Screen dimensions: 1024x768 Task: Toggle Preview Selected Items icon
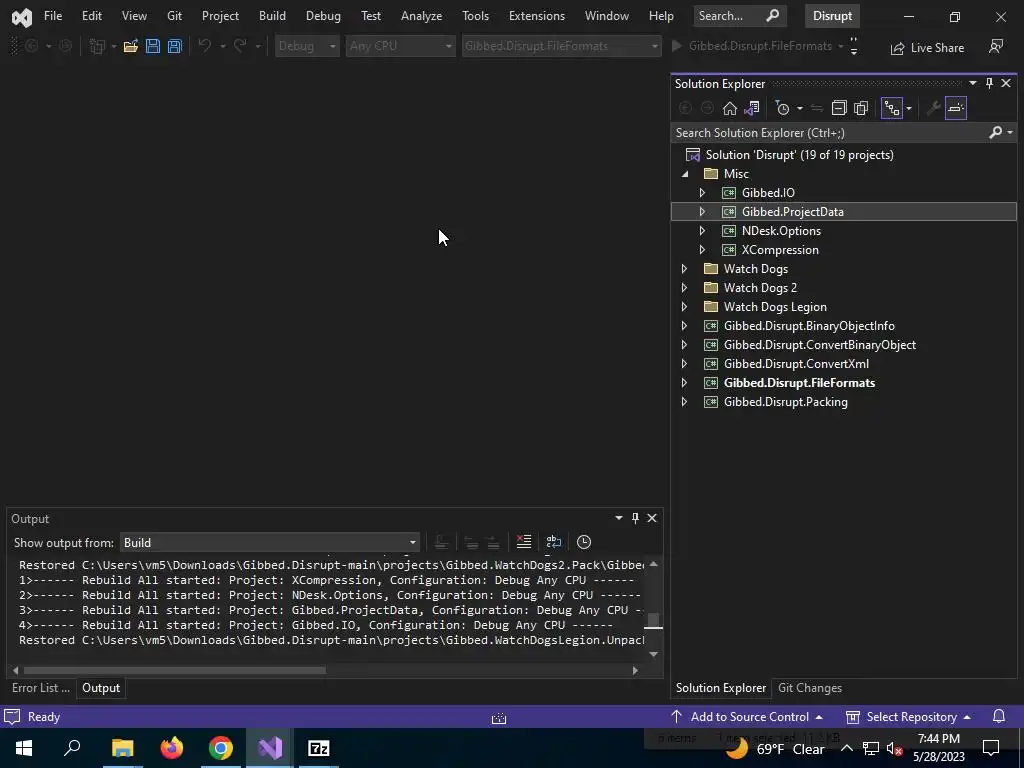(x=955, y=108)
